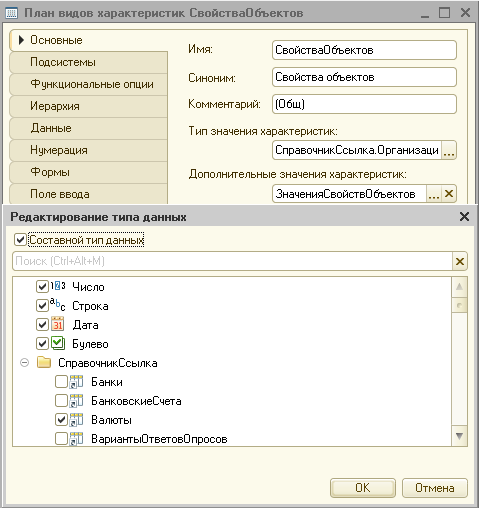The image size is (479, 508).
Task: Click scrollbar up arrow in type list
Action: tap(459, 287)
